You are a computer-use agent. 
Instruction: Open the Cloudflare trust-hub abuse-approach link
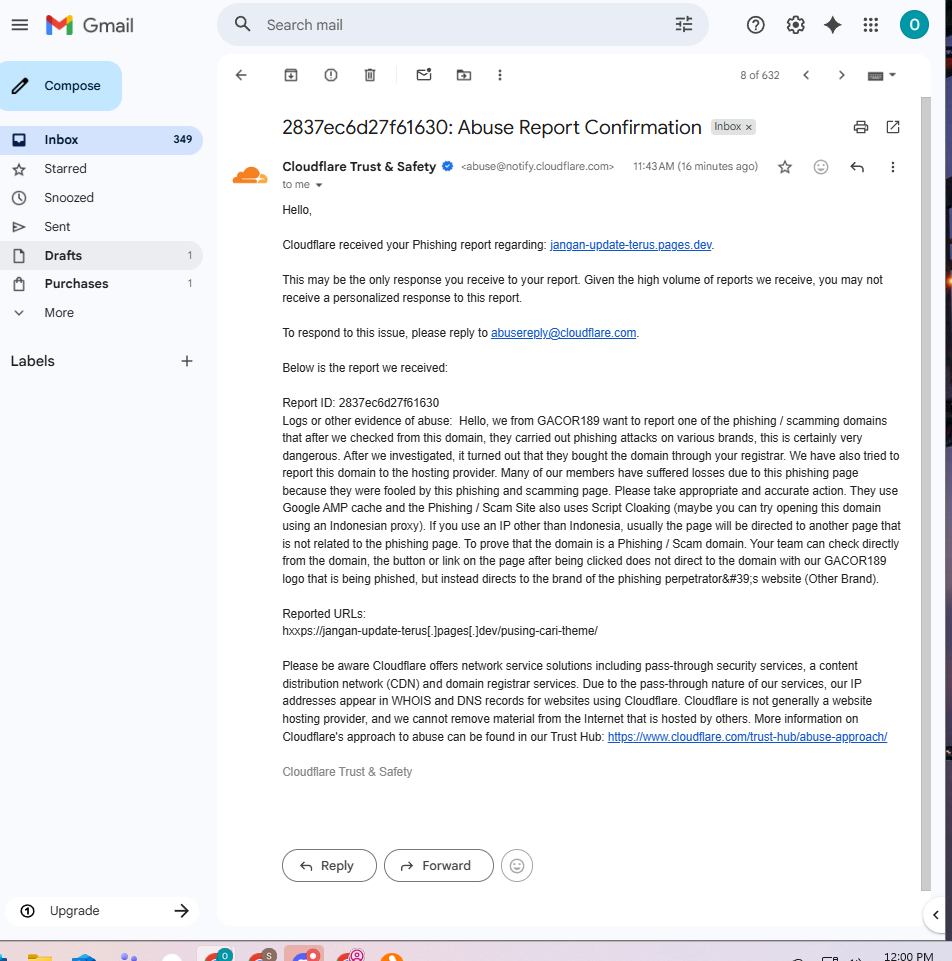tap(747, 737)
